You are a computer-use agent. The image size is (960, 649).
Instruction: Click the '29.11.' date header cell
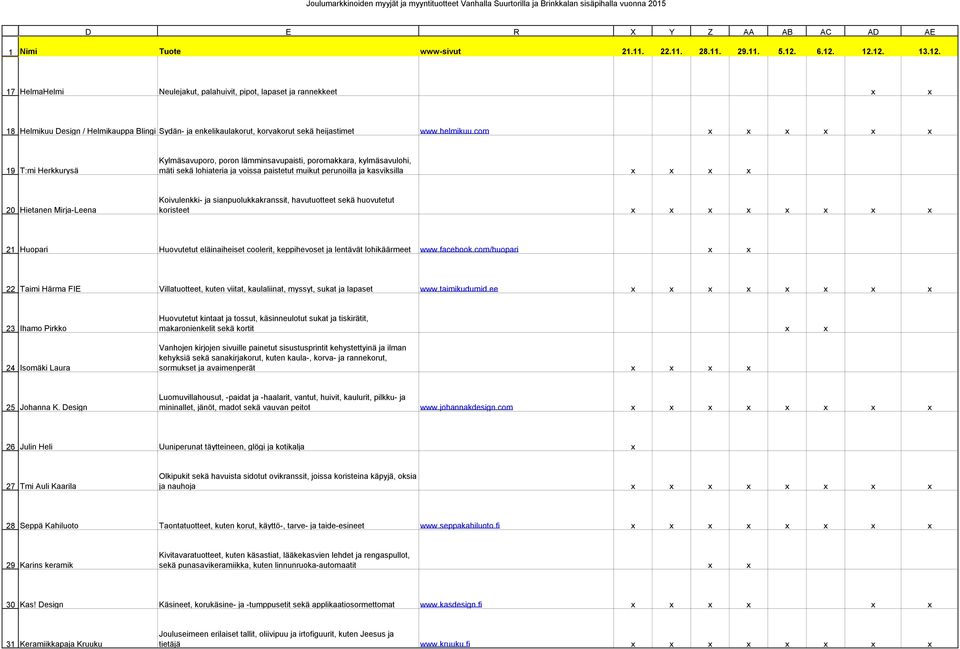point(748,47)
